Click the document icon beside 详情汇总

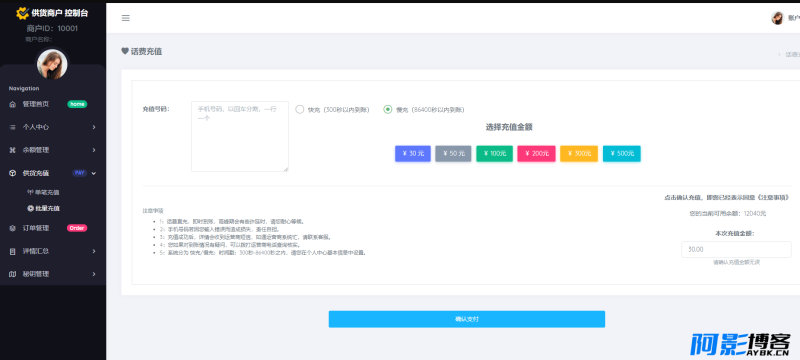pyautogui.click(x=13, y=251)
